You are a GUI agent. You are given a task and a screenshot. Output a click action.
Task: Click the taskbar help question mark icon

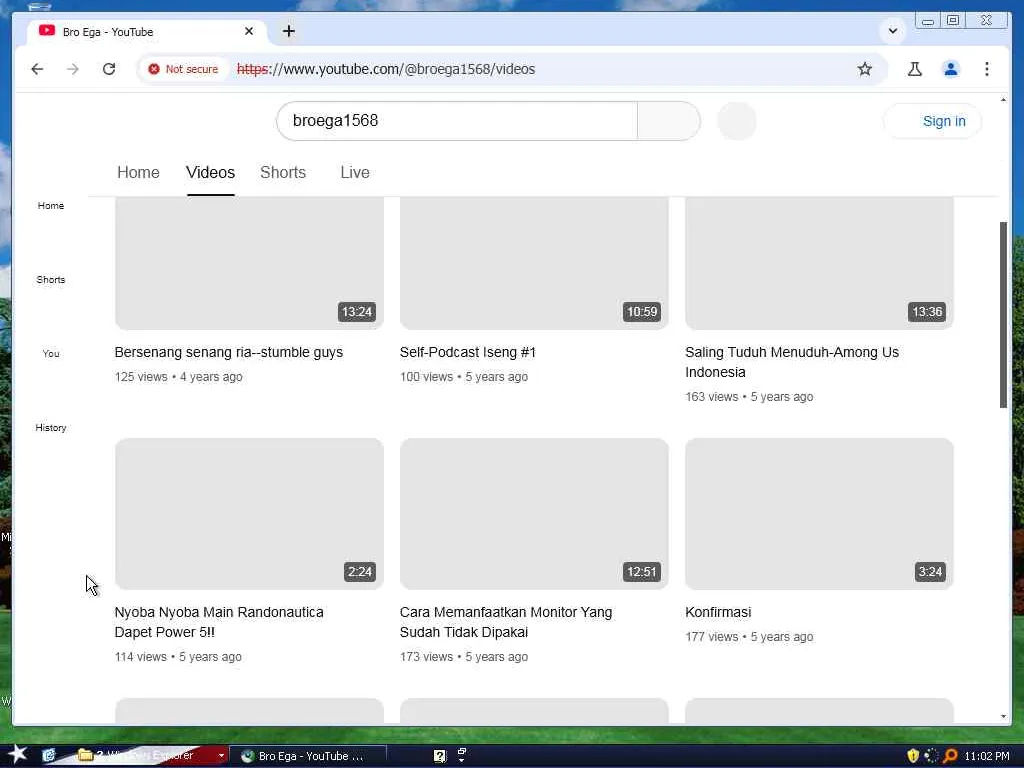click(x=440, y=756)
